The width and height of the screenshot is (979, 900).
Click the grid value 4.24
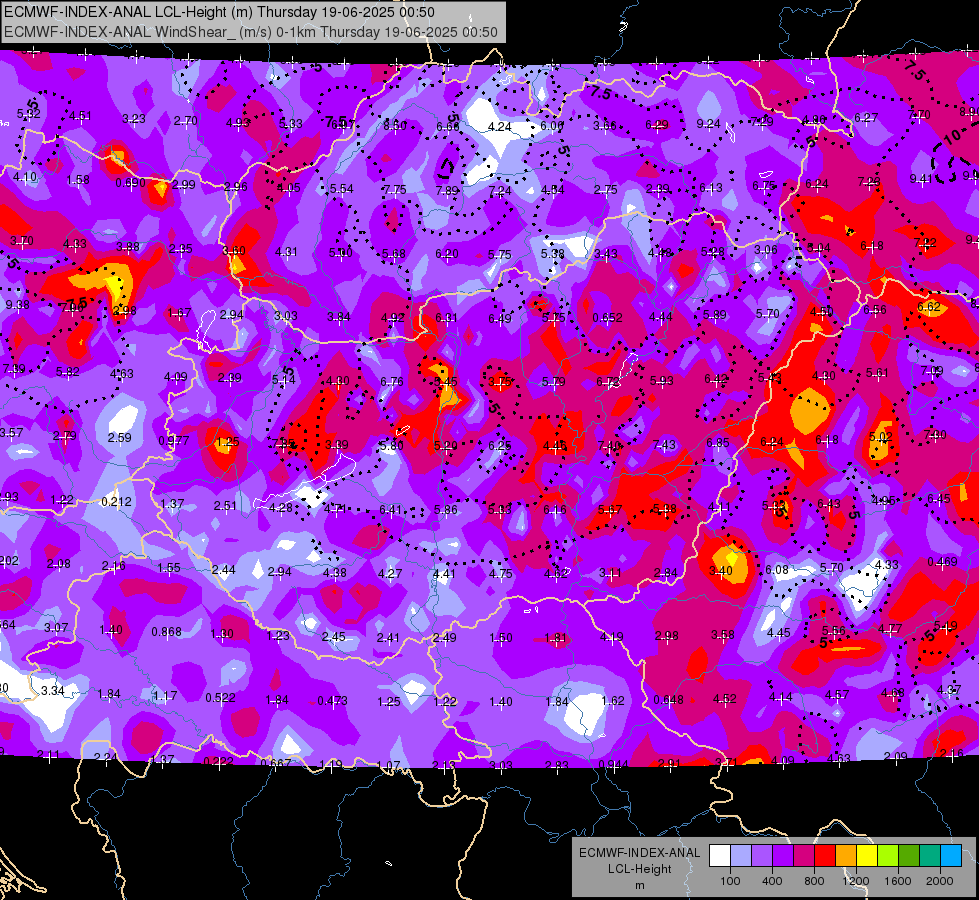tap(499, 127)
